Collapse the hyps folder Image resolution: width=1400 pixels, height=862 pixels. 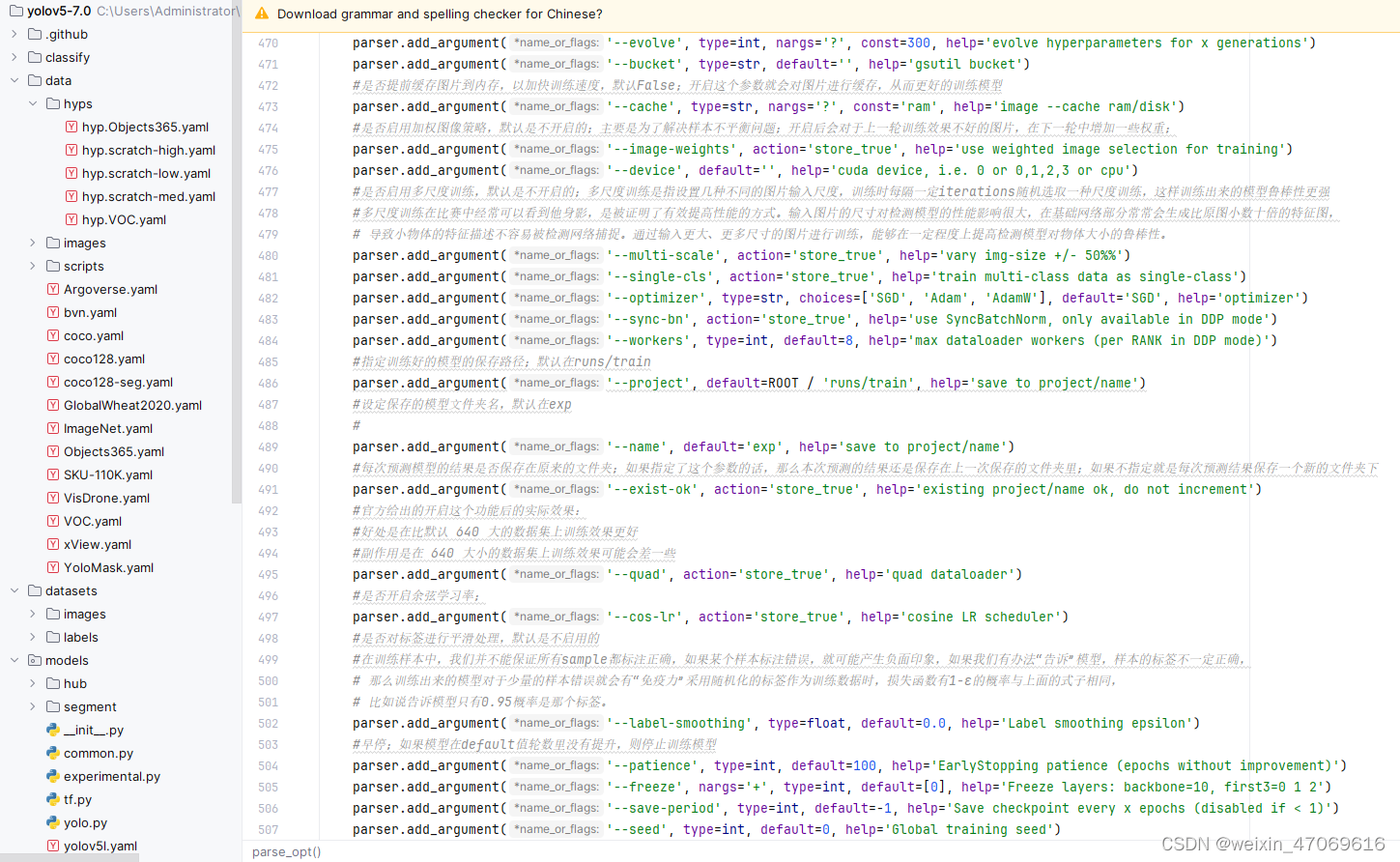tap(32, 103)
